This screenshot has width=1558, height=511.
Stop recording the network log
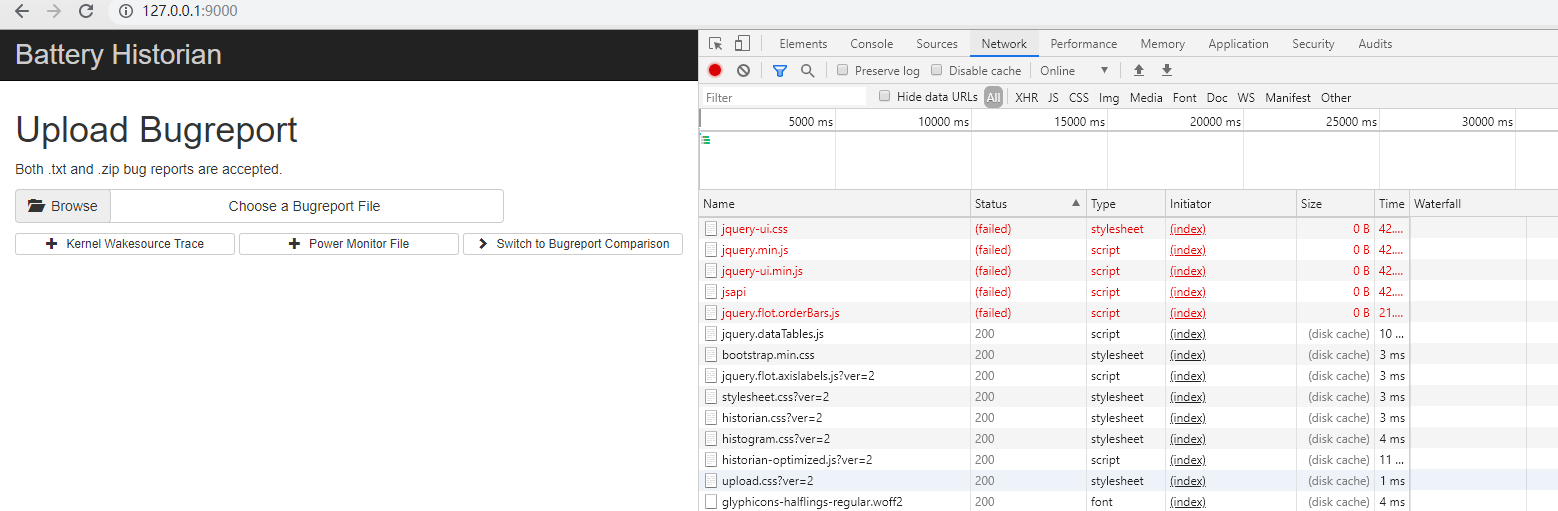click(715, 71)
